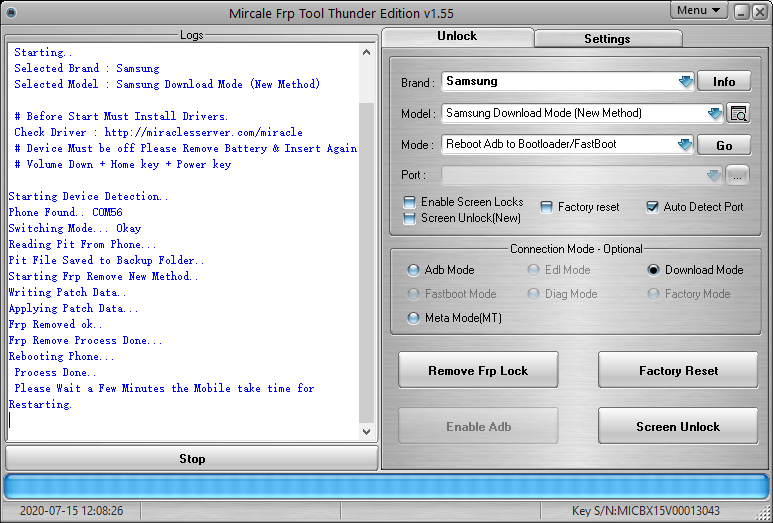The height and width of the screenshot is (523, 773).
Task: Select Download Mode radio button
Action: pos(653,270)
